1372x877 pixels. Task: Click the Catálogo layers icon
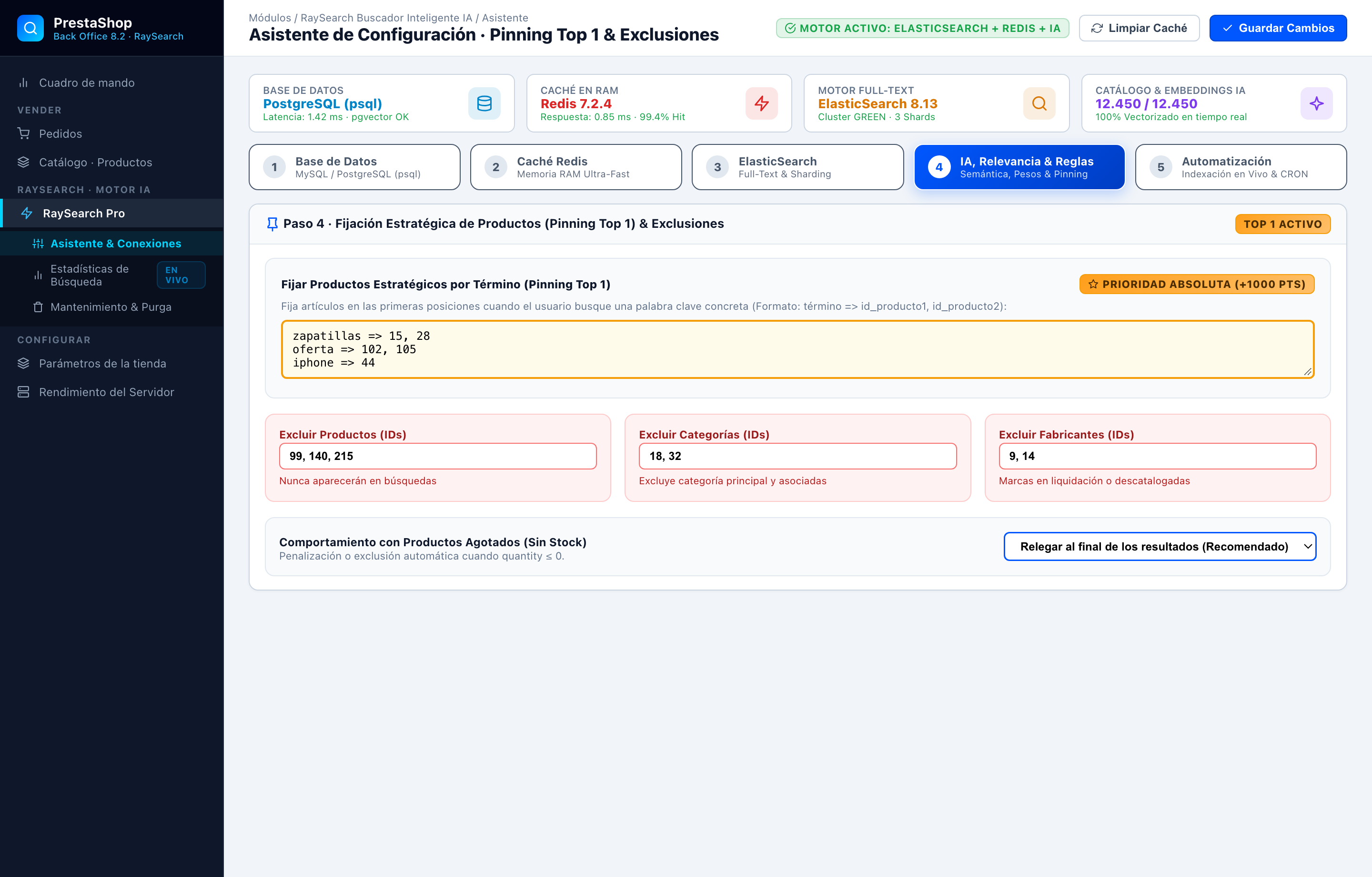coord(23,162)
